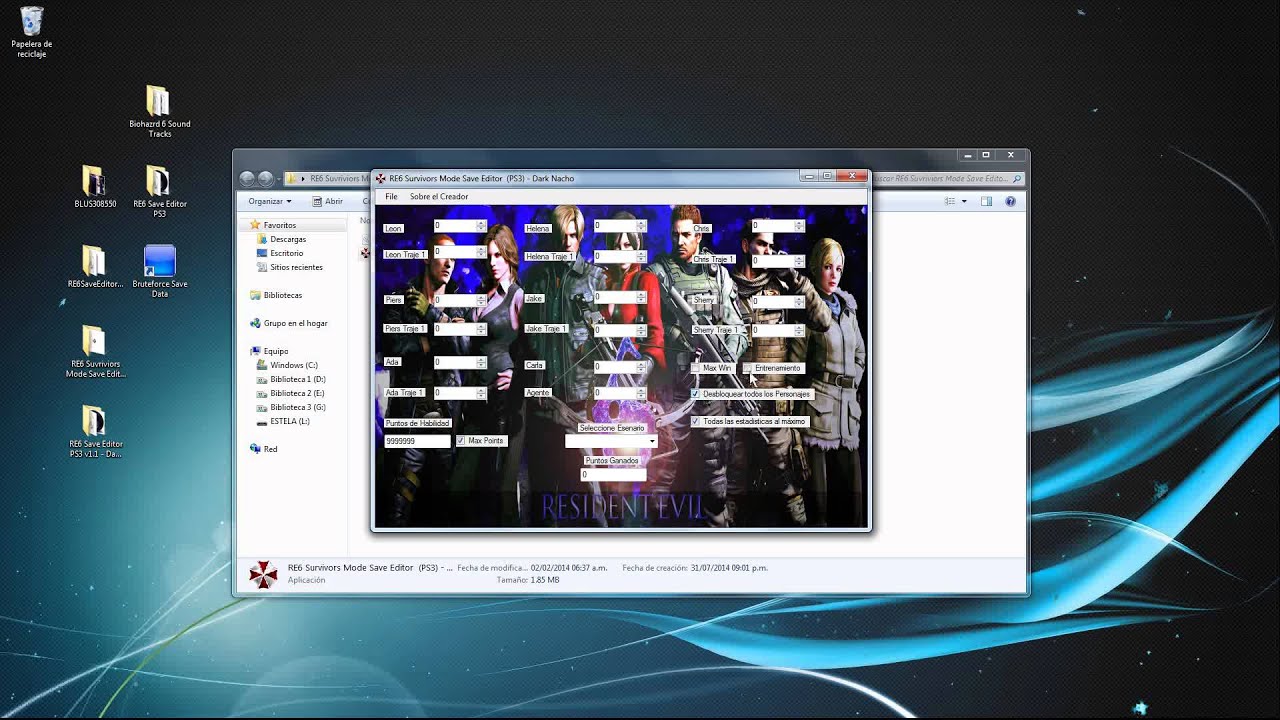1280x720 pixels.
Task: Select the RE6 Save Editor PS3 folder
Action: tap(159, 191)
